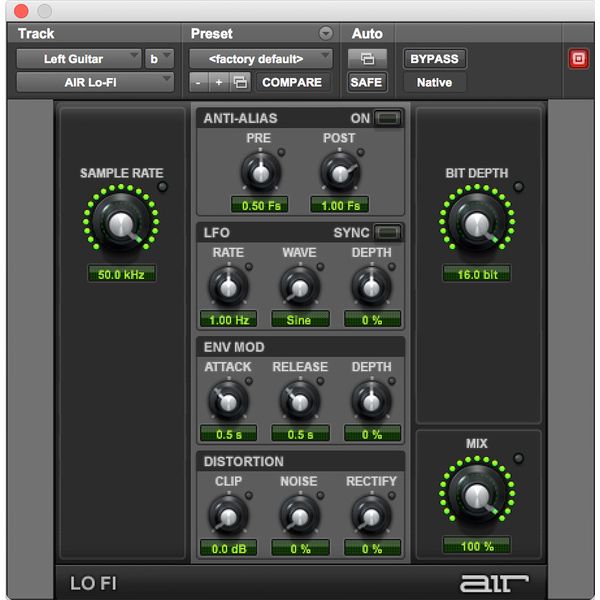This screenshot has width=600, height=600.
Task: Click the 100 % mix value field
Action: click(477, 545)
